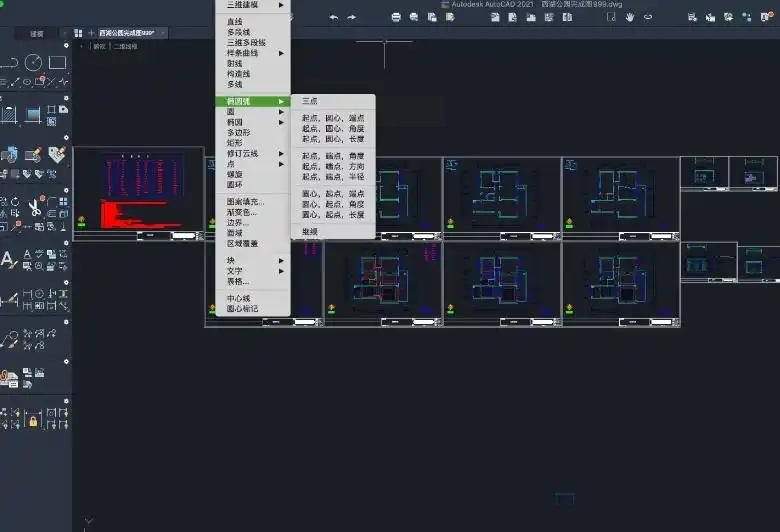Select the Gradient fill tool
This screenshot has width=780, height=532.
(x=33, y=115)
